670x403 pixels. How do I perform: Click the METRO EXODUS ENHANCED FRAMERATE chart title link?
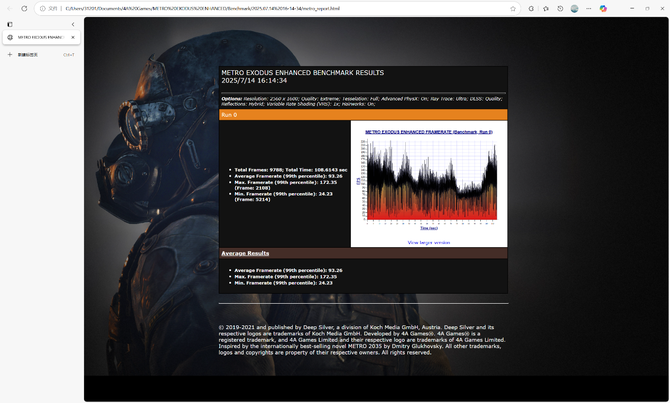[x=429, y=132]
